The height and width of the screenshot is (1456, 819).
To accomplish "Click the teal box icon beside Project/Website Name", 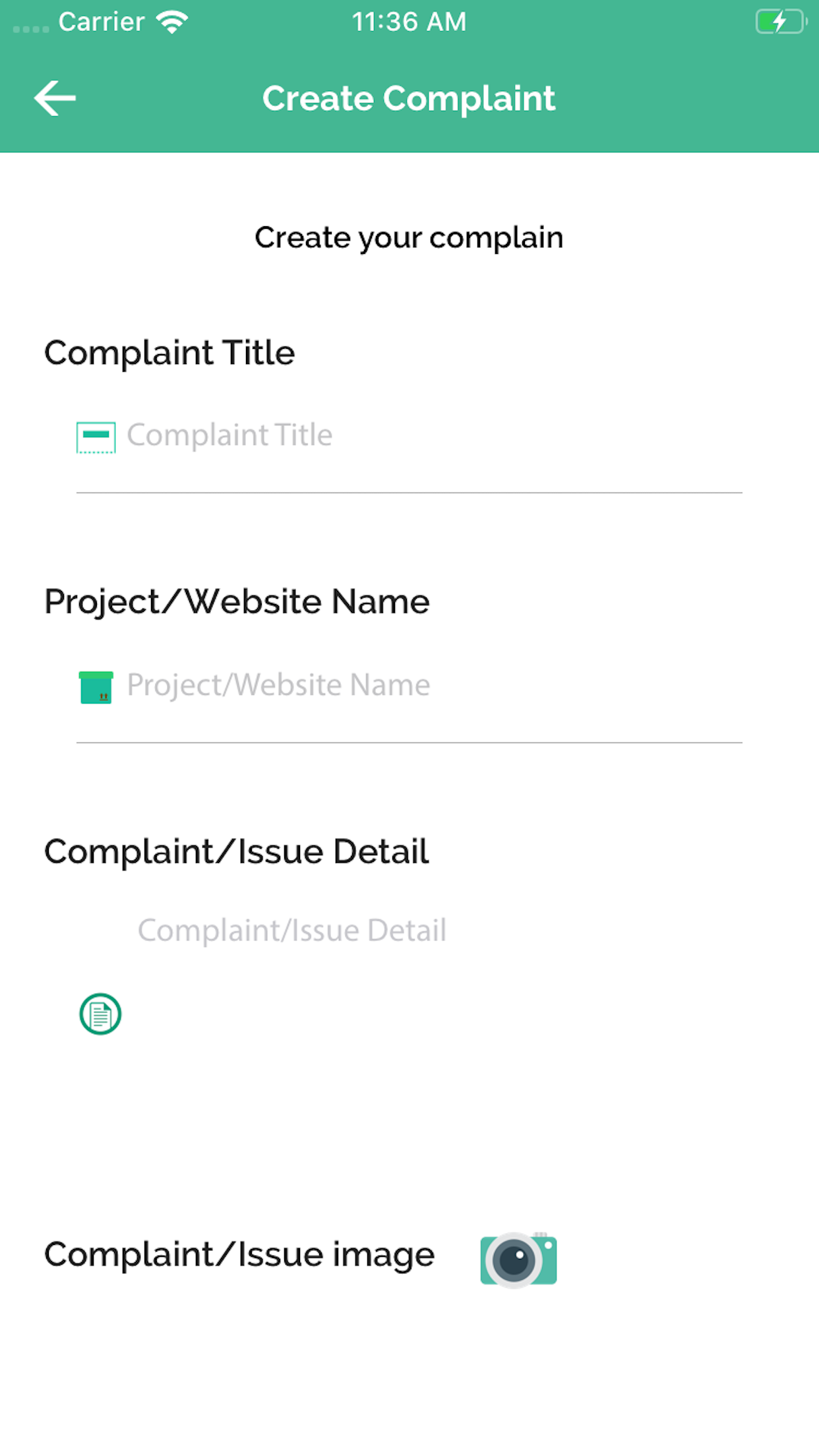I will [96, 684].
